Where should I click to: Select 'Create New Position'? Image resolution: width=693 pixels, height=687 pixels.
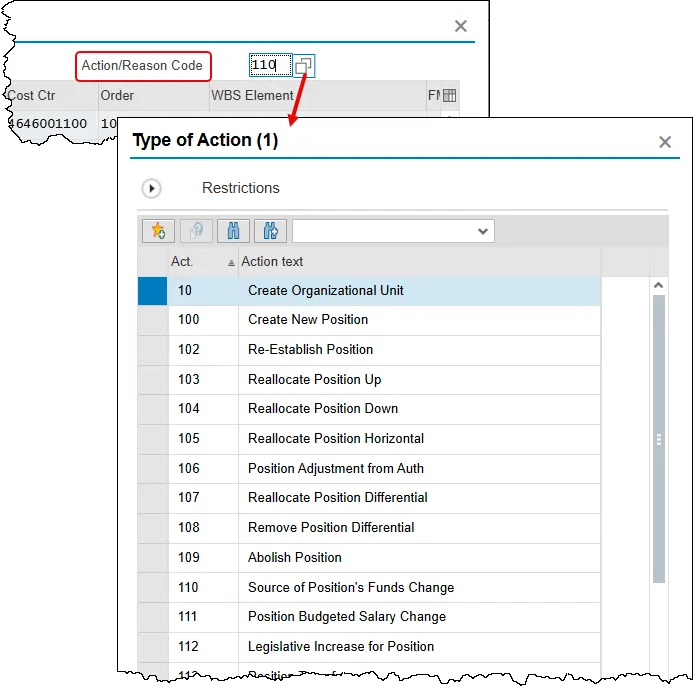click(x=308, y=320)
